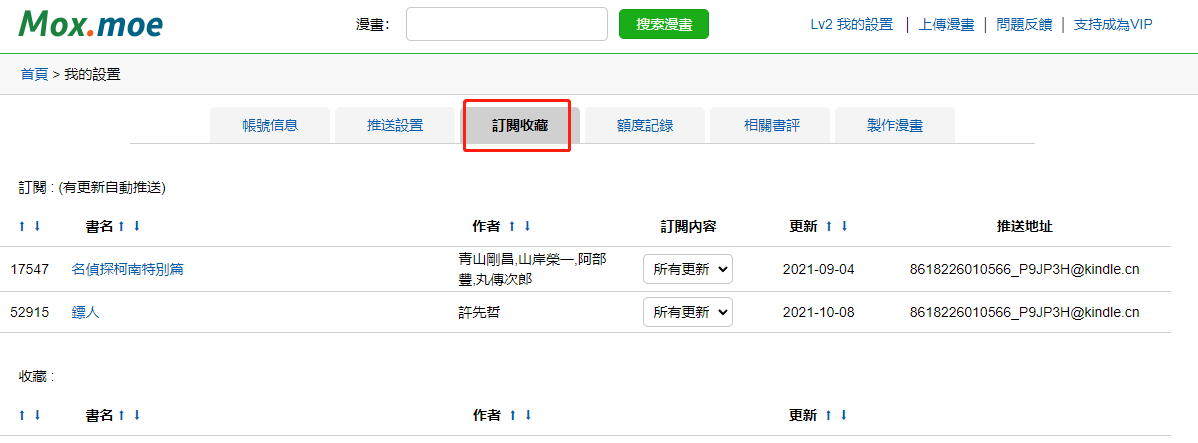Sort subscriptions by ID descending arrow
1198x443 pixels.
pyautogui.click(x=37, y=226)
